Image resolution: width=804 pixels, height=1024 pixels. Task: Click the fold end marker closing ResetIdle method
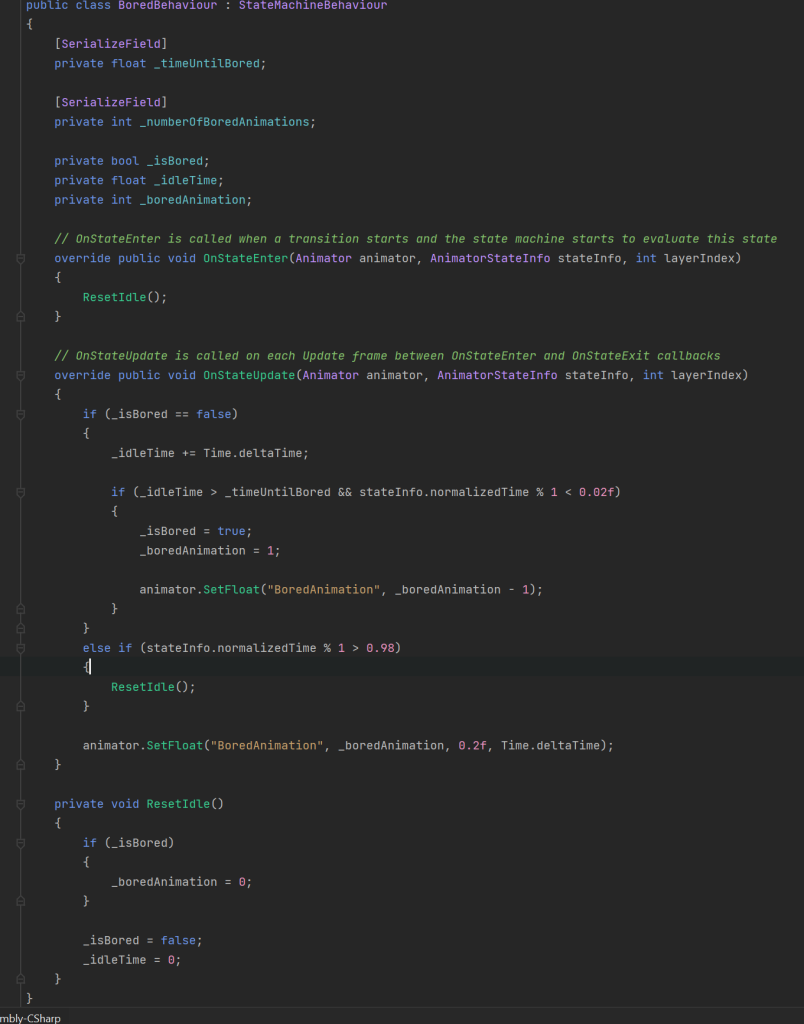[20, 979]
